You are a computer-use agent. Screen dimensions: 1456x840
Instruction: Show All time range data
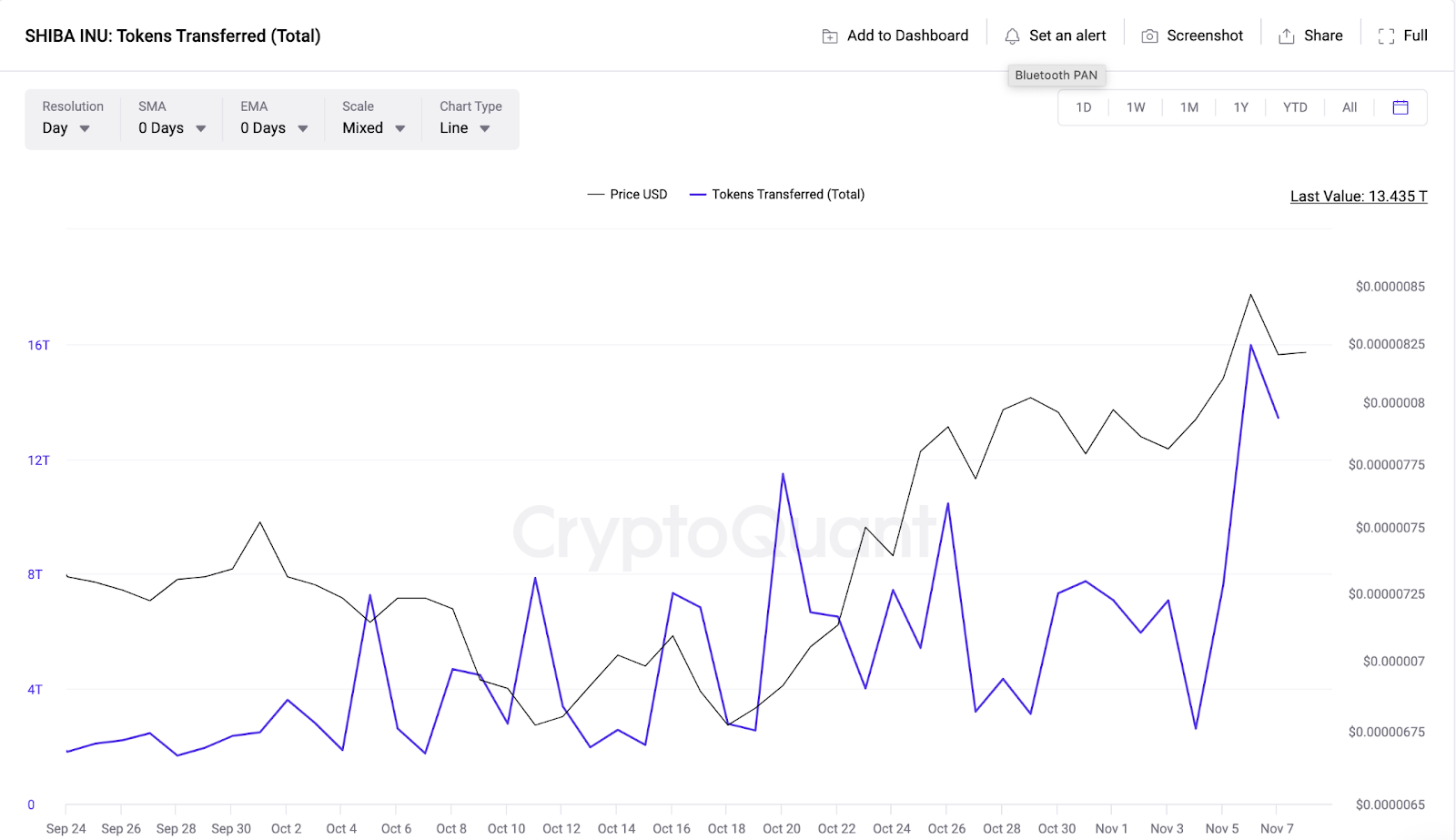1350,107
